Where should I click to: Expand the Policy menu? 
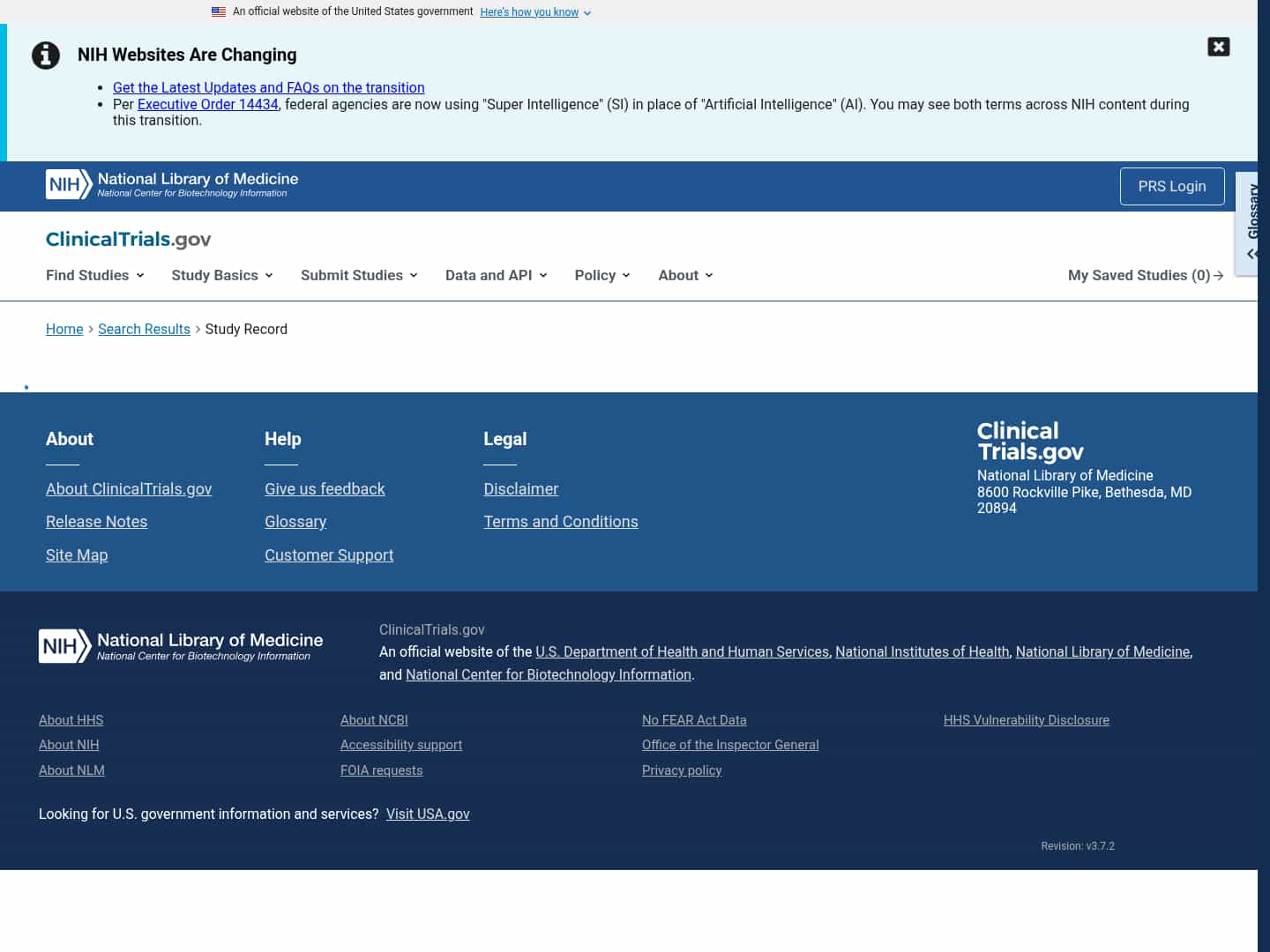pyautogui.click(x=602, y=275)
